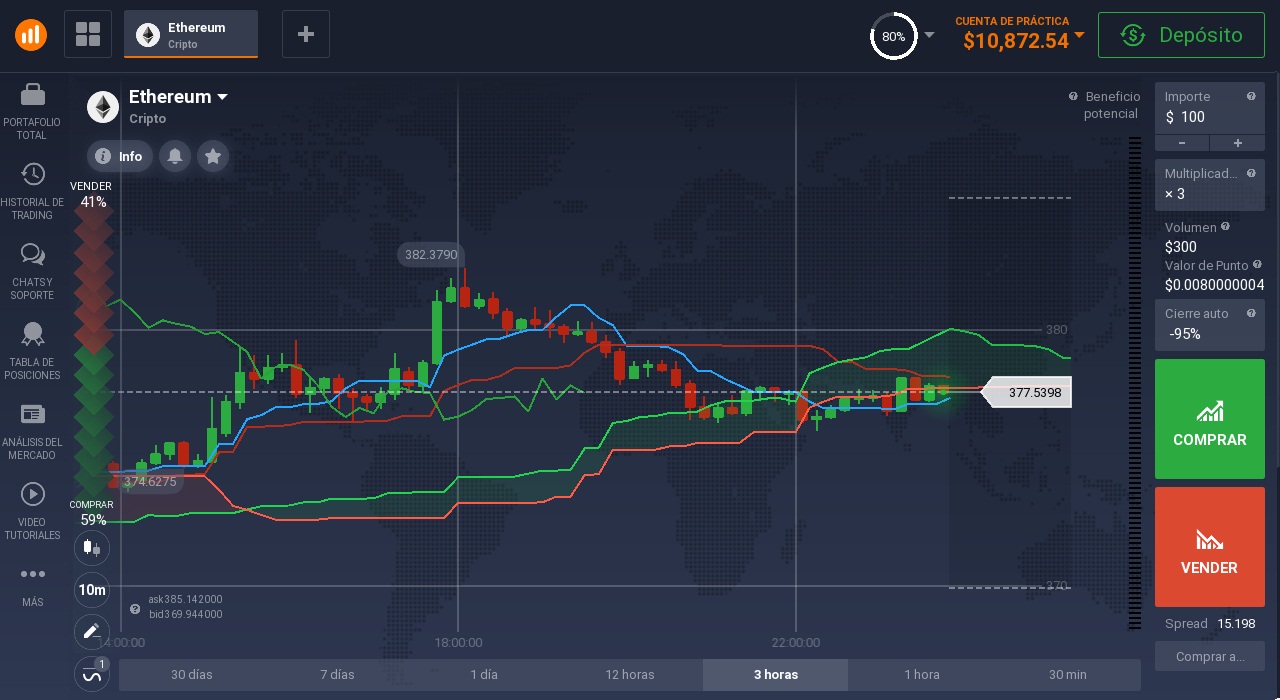This screenshot has height=700, width=1280.
Task: Click VENDER 41% sentiment label
Action: click(92, 194)
